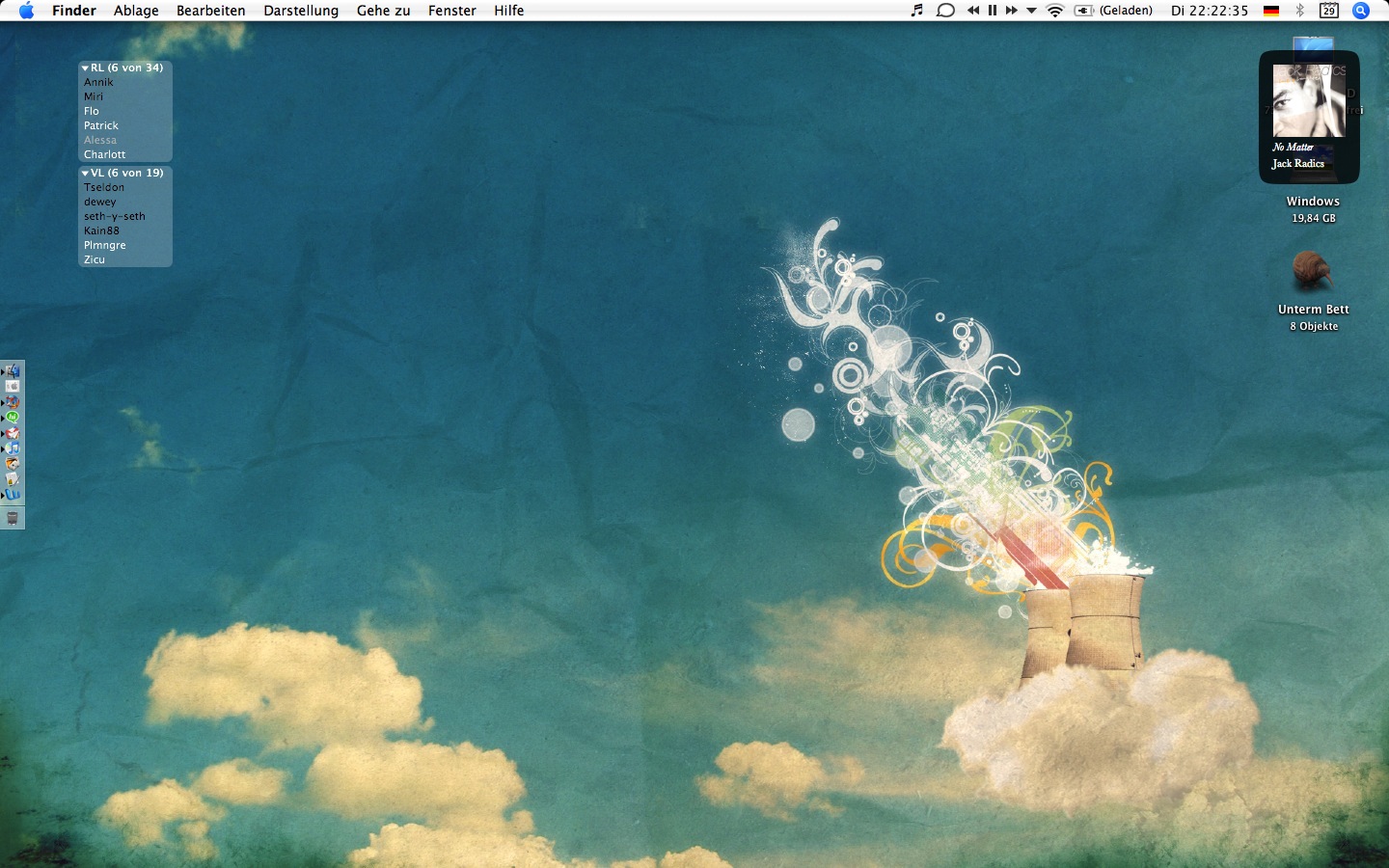The image size is (1389, 868).
Task: Open the Darstellung menu
Action: click(x=301, y=11)
